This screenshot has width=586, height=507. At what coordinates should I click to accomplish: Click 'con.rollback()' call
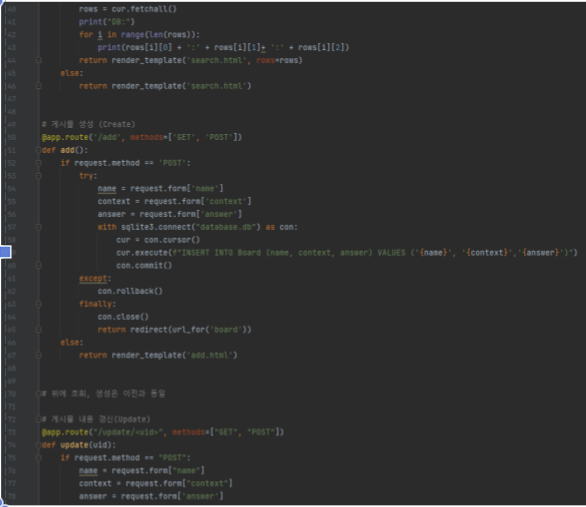coord(130,291)
